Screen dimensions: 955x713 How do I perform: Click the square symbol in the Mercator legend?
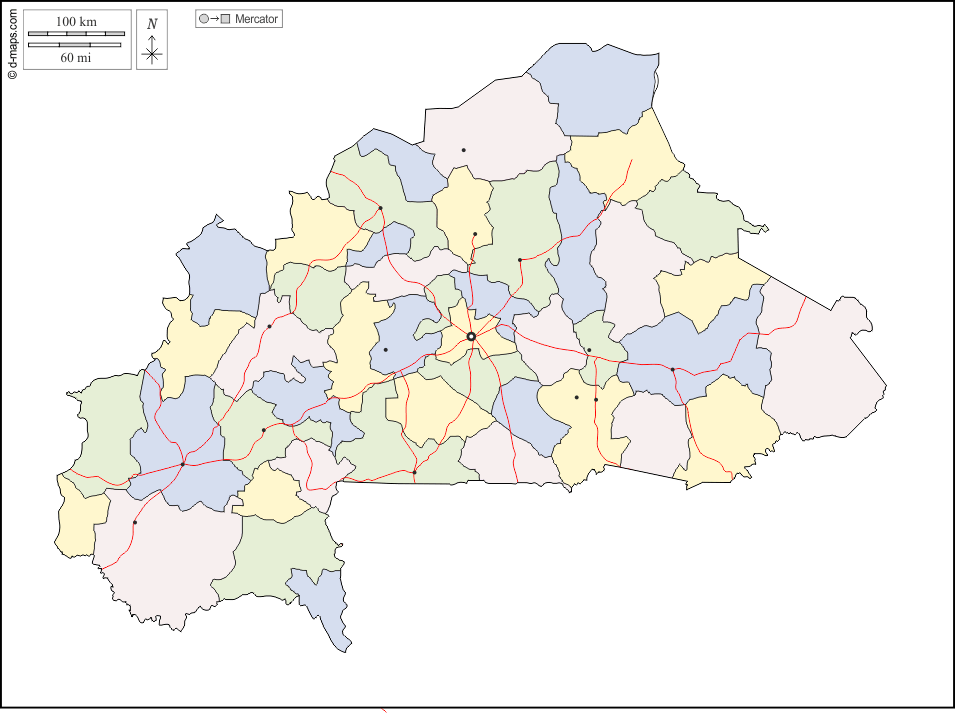[225, 17]
